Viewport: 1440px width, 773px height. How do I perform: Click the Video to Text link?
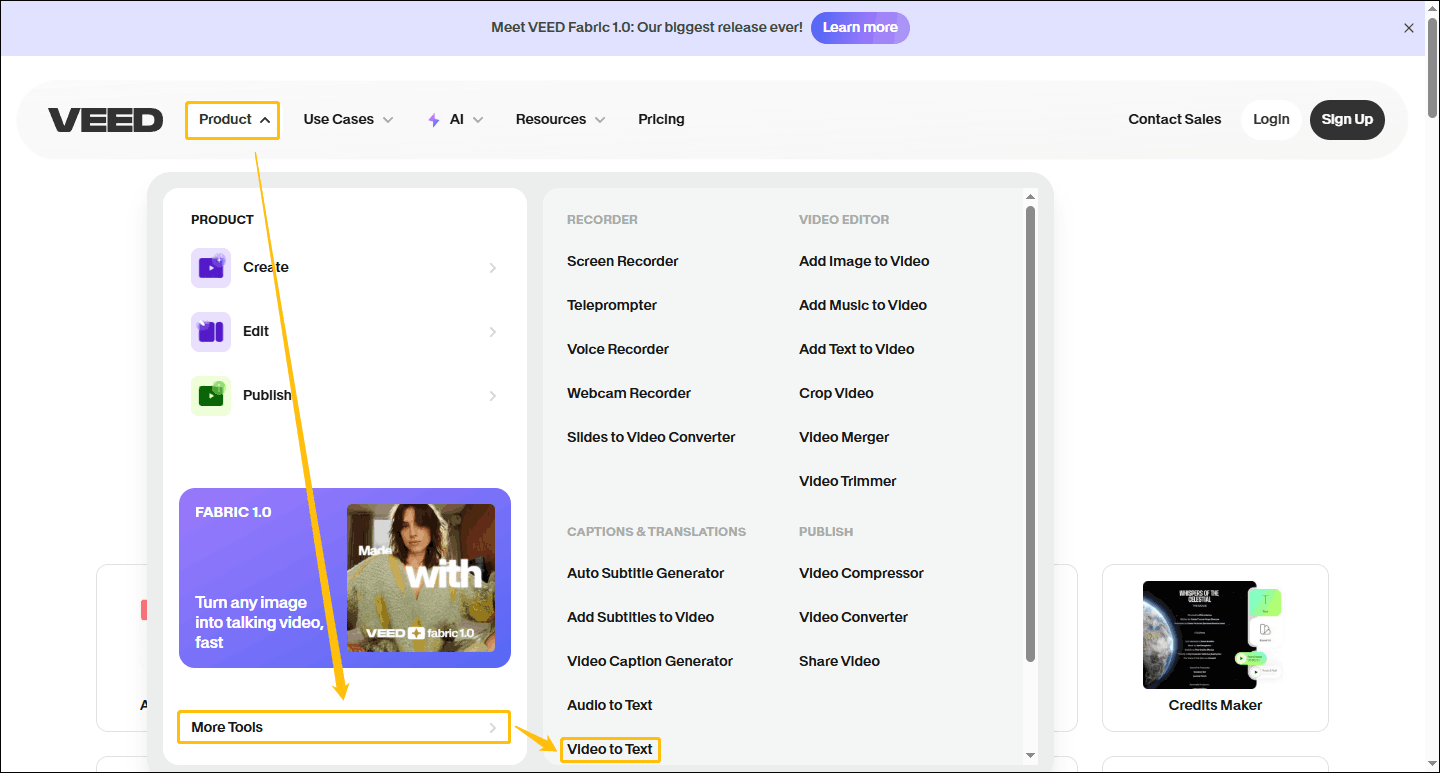tap(609, 749)
